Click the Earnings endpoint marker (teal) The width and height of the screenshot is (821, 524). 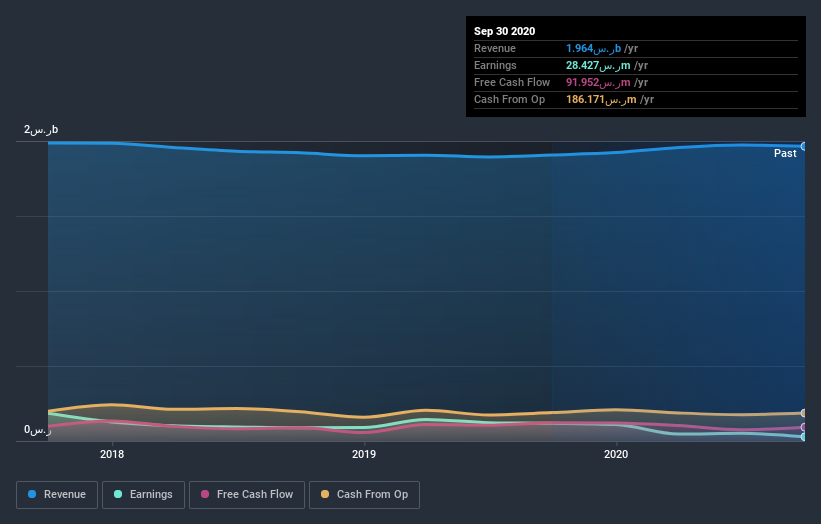pyautogui.click(x=804, y=437)
